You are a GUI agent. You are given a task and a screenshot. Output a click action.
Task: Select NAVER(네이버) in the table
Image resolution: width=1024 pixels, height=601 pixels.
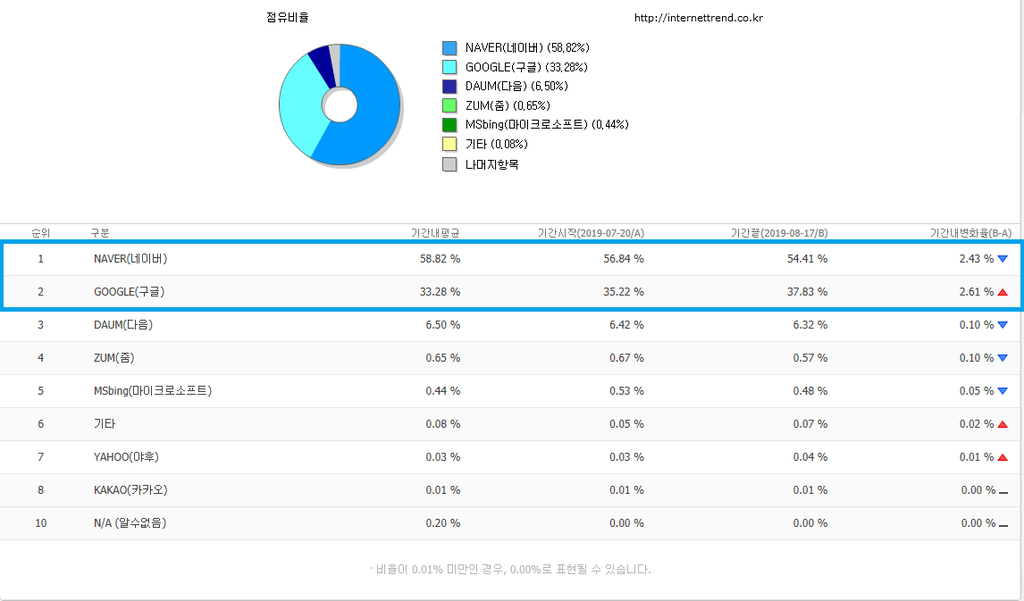(131, 259)
